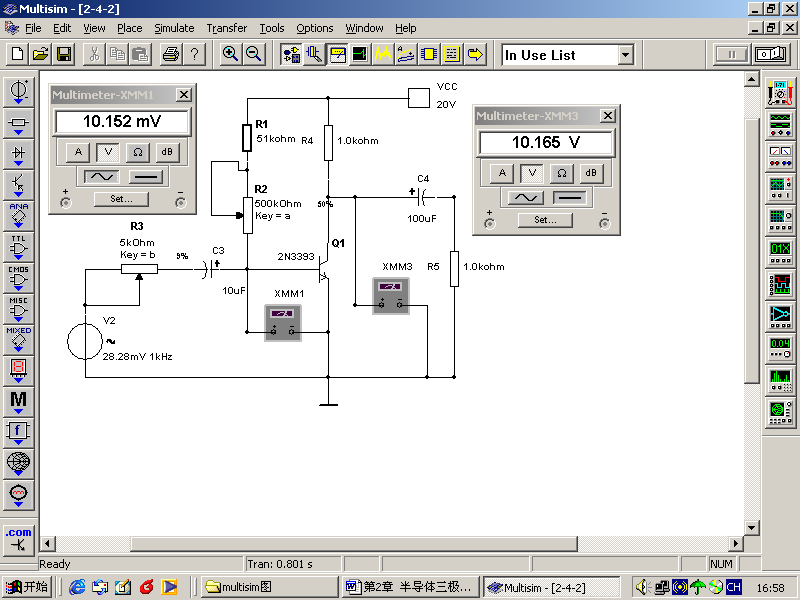Image resolution: width=800 pixels, height=600 pixels.
Task: Open the grapher/analysis yellow waveform icon
Action: 383,54
